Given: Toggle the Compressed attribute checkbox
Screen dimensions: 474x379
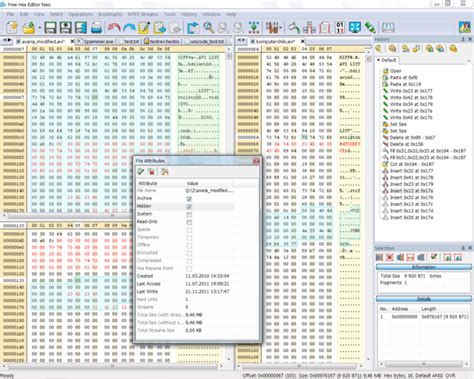Looking at the screenshot, I should (x=189, y=261).
